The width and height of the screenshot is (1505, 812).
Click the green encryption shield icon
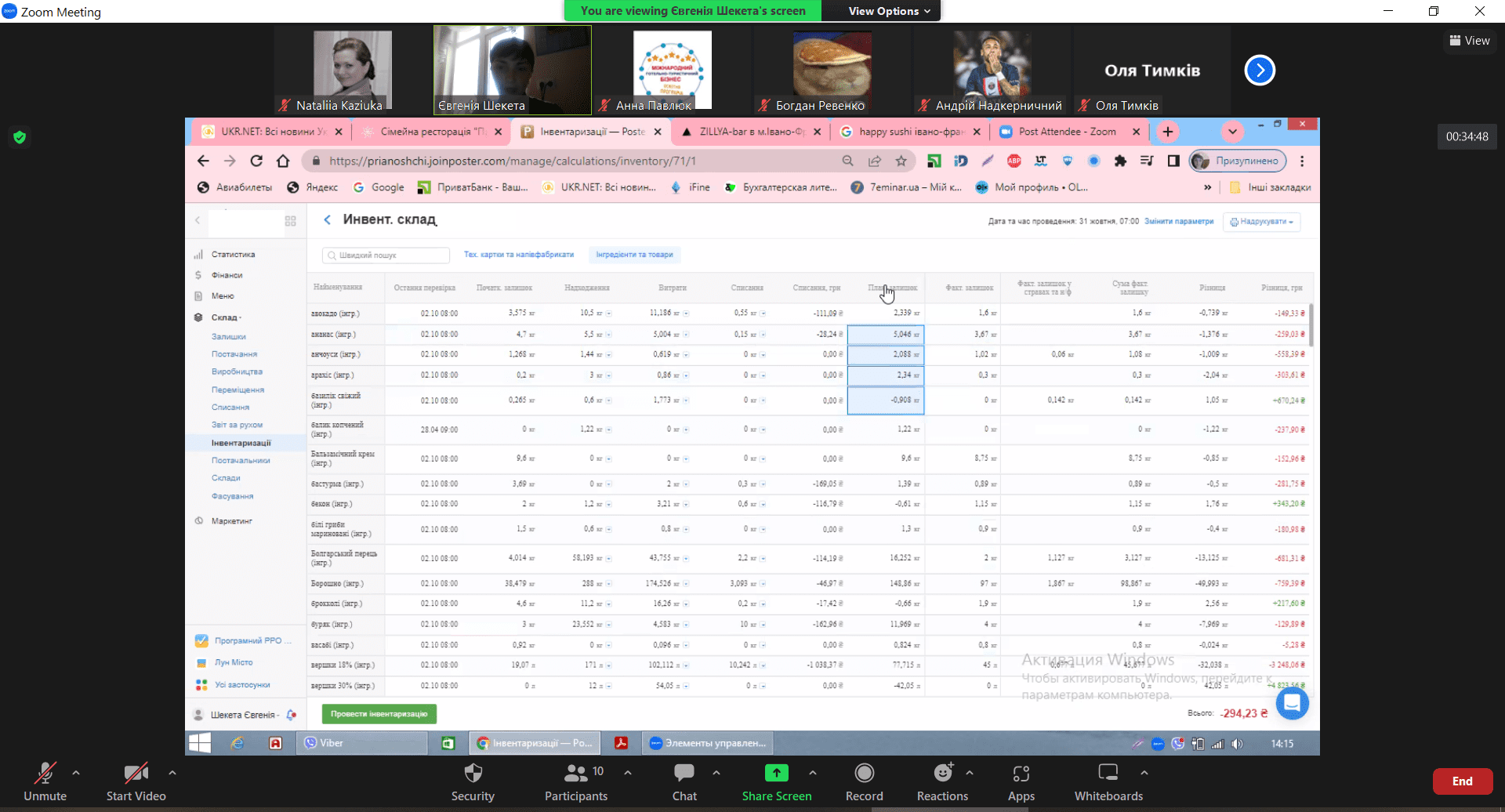tap(20, 137)
